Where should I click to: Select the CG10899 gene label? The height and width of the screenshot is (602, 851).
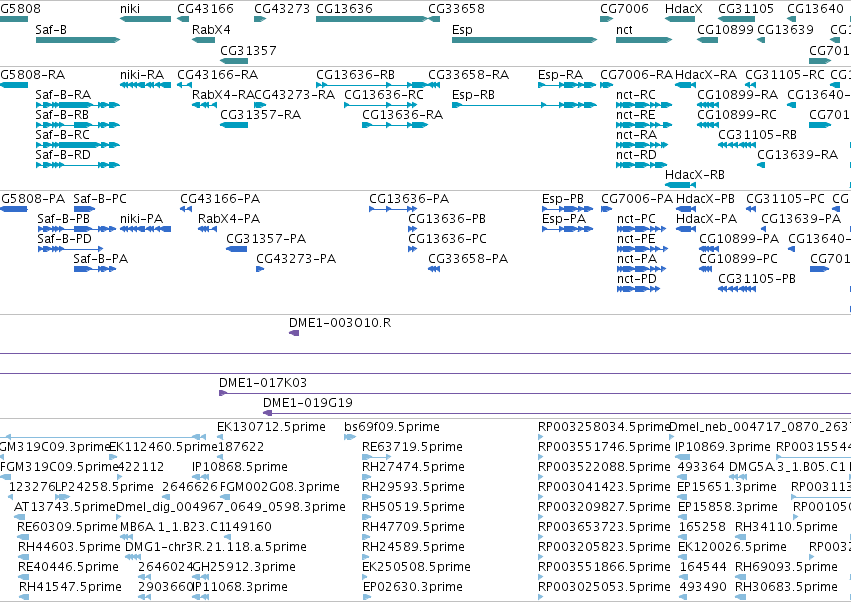pos(725,30)
